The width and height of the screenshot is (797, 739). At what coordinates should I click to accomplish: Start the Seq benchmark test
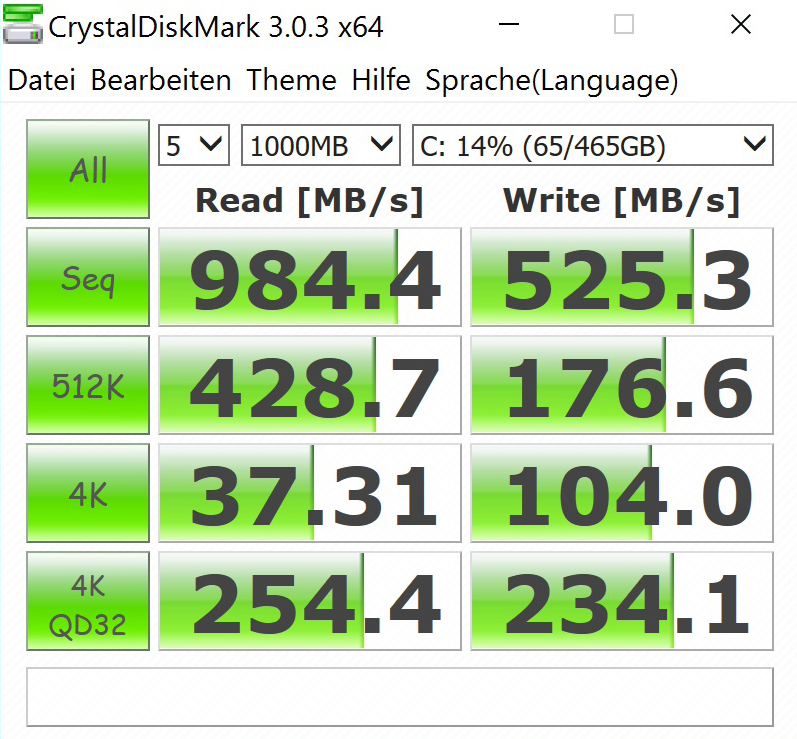pyautogui.click(x=88, y=277)
